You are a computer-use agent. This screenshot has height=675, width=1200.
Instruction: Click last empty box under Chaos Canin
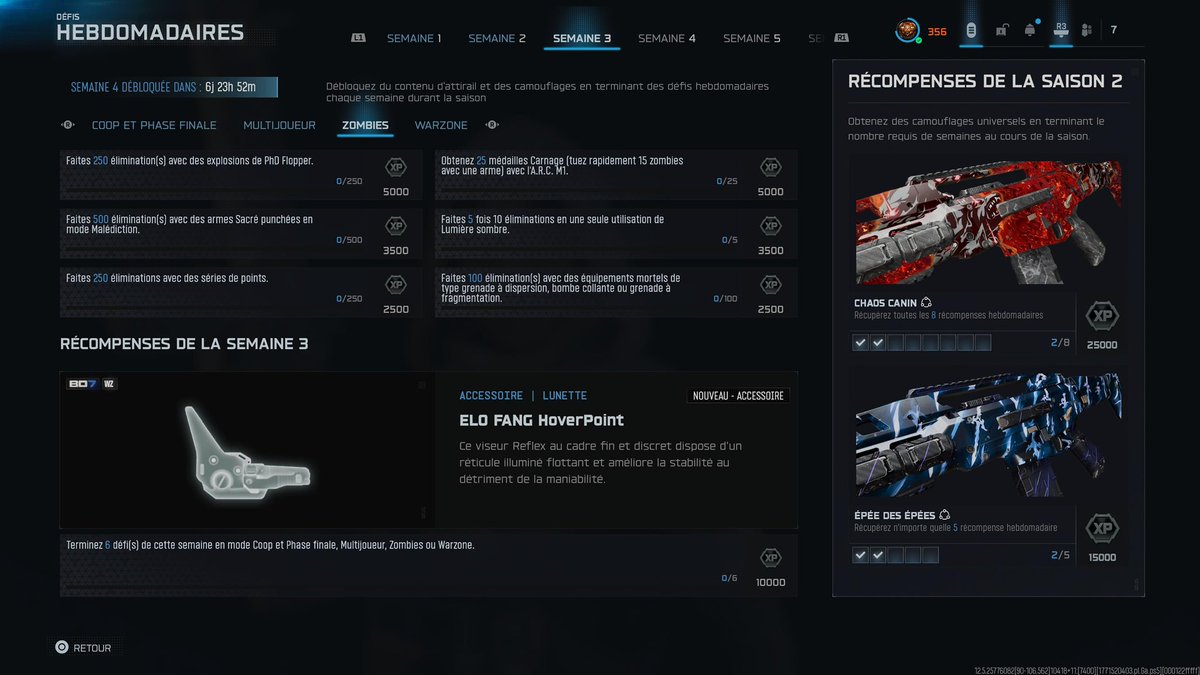pyautogui.click(x=983, y=343)
